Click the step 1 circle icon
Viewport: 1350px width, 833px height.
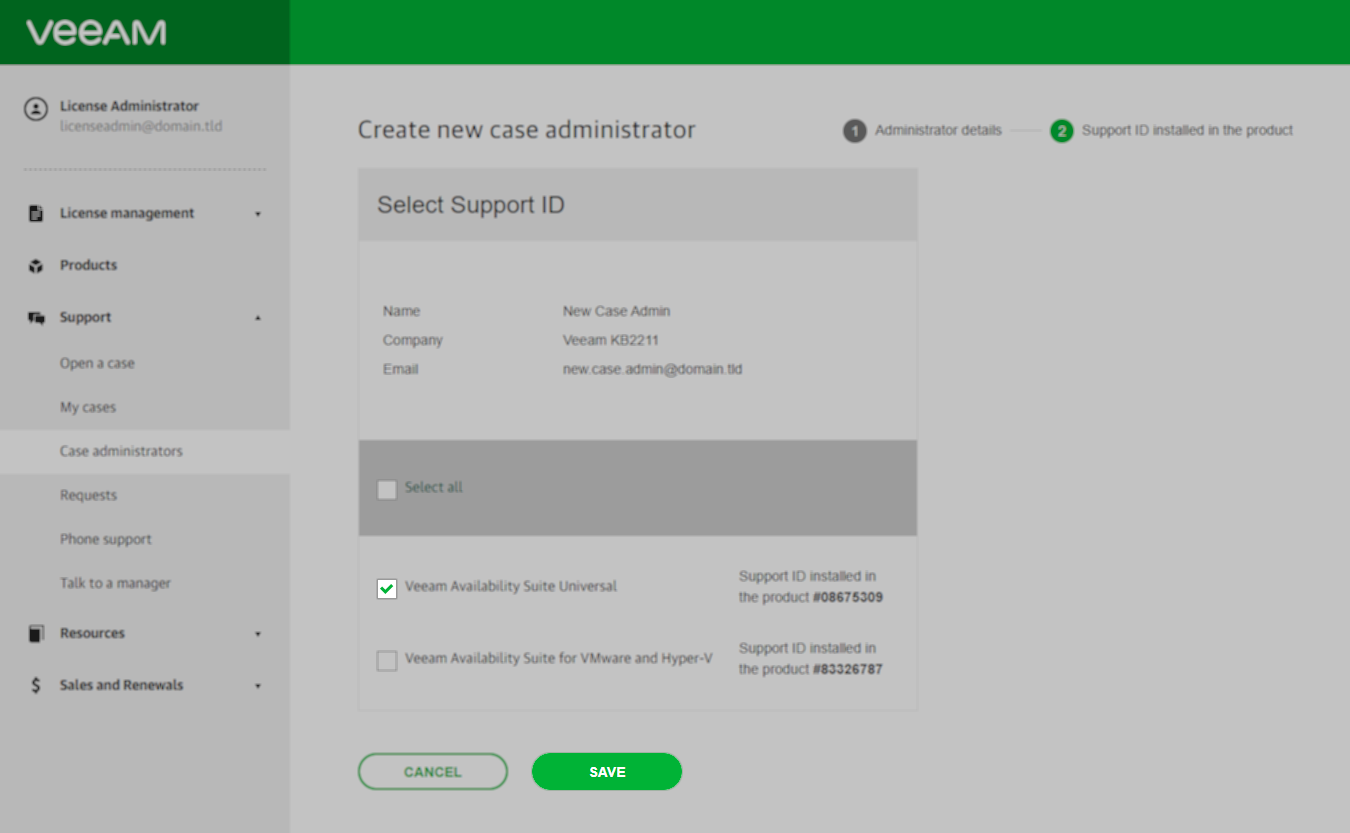click(854, 131)
